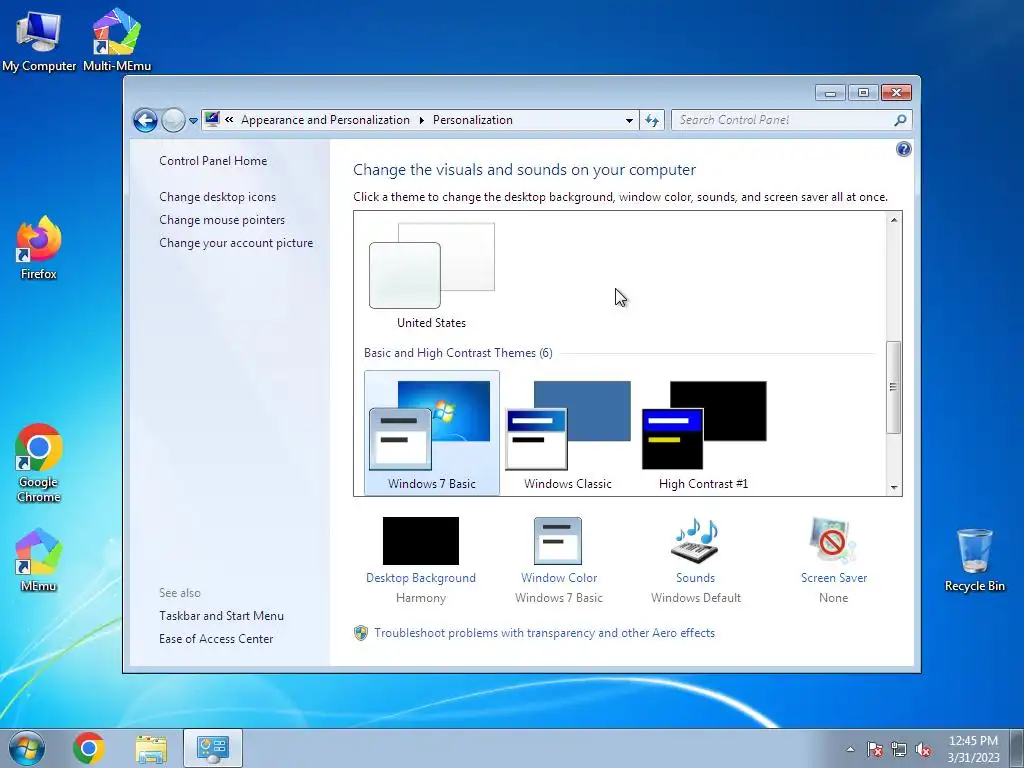
Task: Click the Windows Start orb
Action: click(x=27, y=748)
